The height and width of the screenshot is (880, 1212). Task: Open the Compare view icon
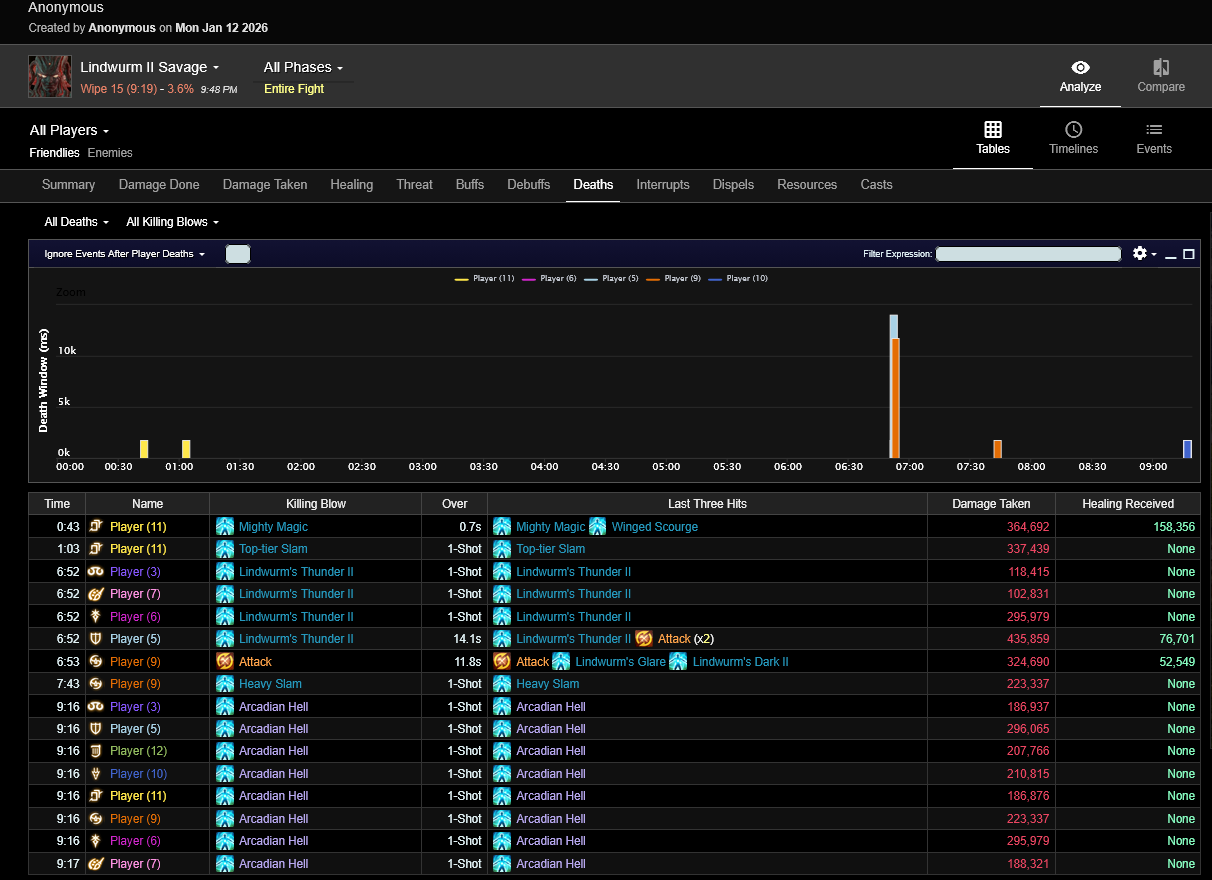[1160, 68]
